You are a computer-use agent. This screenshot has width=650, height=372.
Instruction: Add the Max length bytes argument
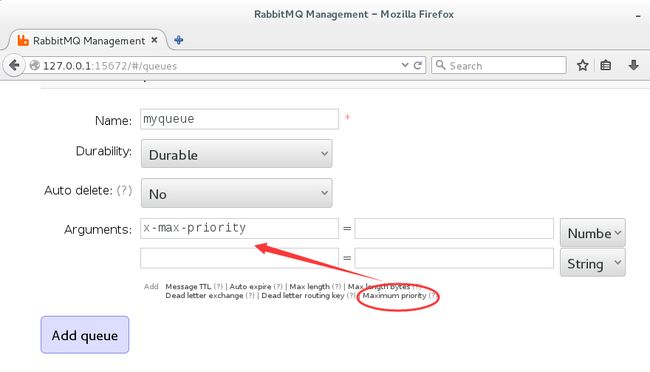click(x=379, y=287)
